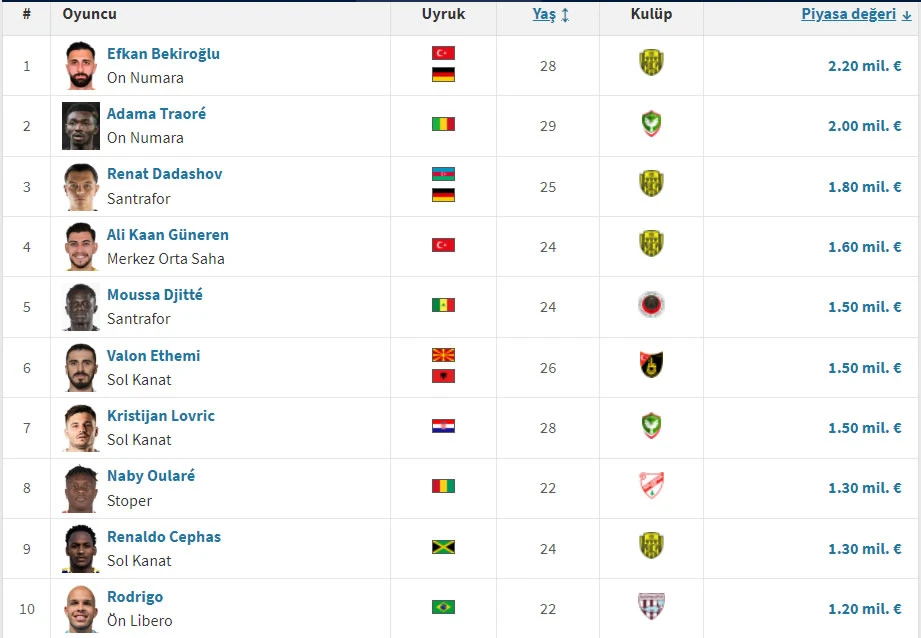921x638 pixels.
Task: Click the Brazil flag beside Rodrigo
Action: click(443, 607)
